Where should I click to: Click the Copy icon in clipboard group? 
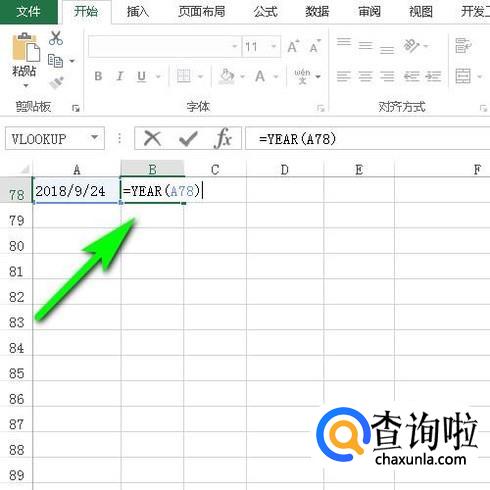tap(55, 61)
